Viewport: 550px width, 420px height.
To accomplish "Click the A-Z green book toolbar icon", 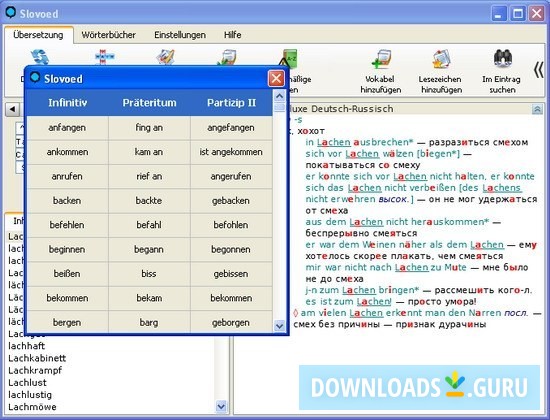I will [290, 58].
